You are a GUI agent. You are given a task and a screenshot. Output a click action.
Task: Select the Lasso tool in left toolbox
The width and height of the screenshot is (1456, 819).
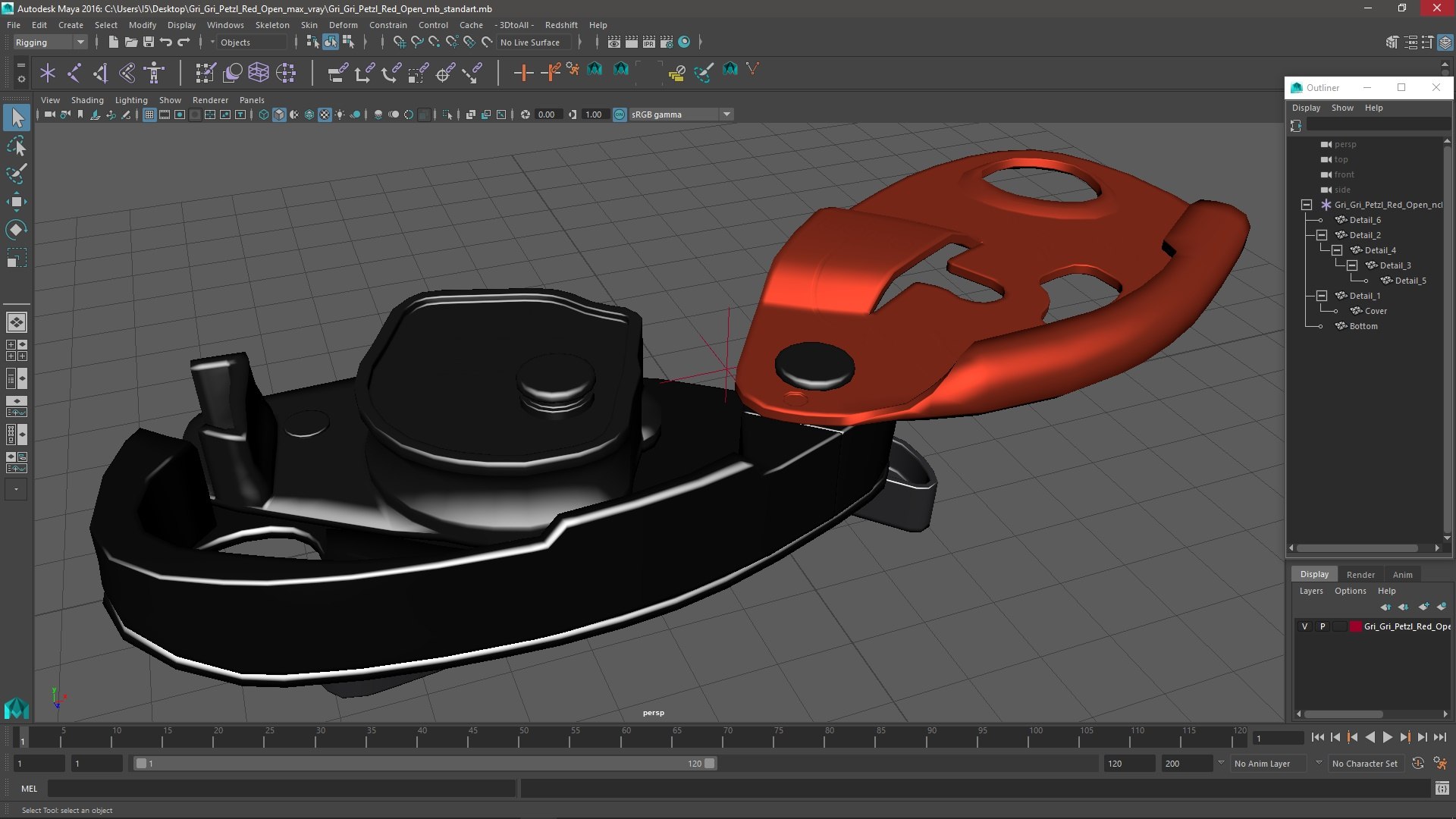17,146
